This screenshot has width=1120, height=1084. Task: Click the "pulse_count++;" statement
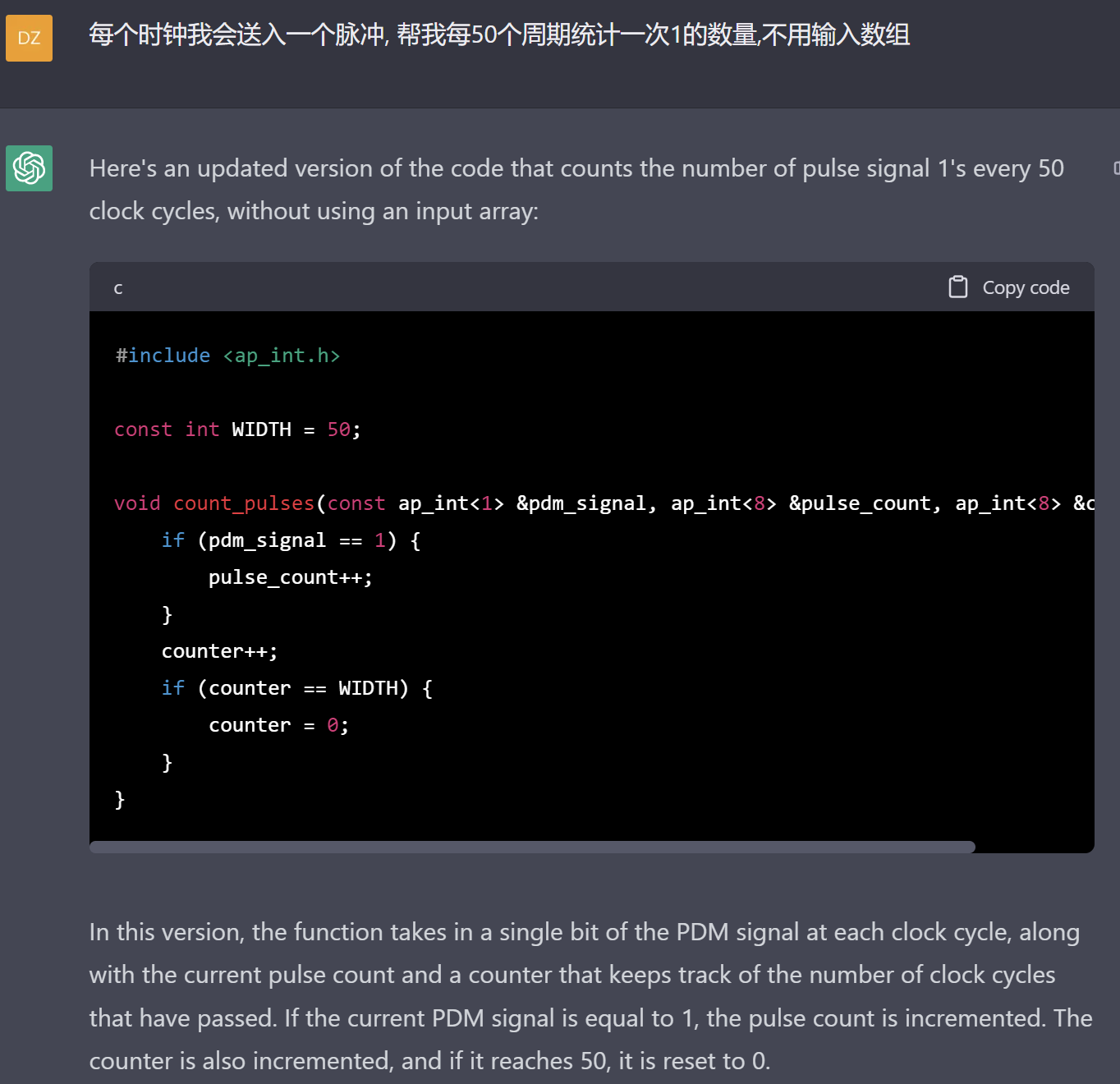(290, 577)
